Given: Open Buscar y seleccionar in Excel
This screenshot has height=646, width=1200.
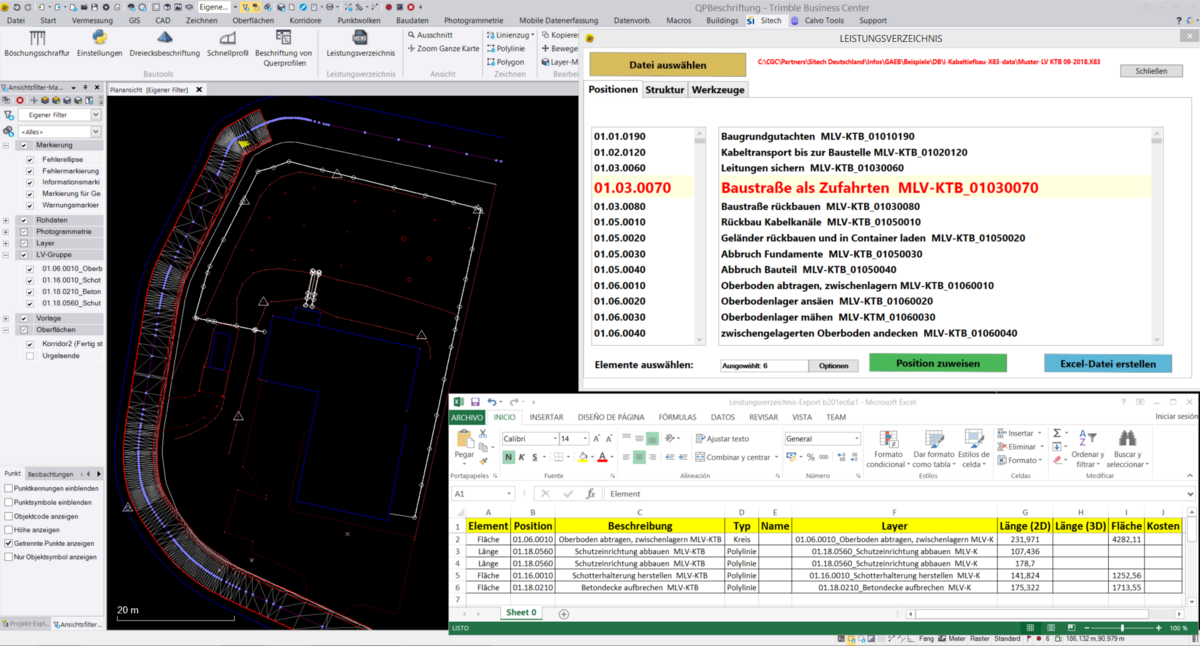Looking at the screenshot, I should [1127, 450].
